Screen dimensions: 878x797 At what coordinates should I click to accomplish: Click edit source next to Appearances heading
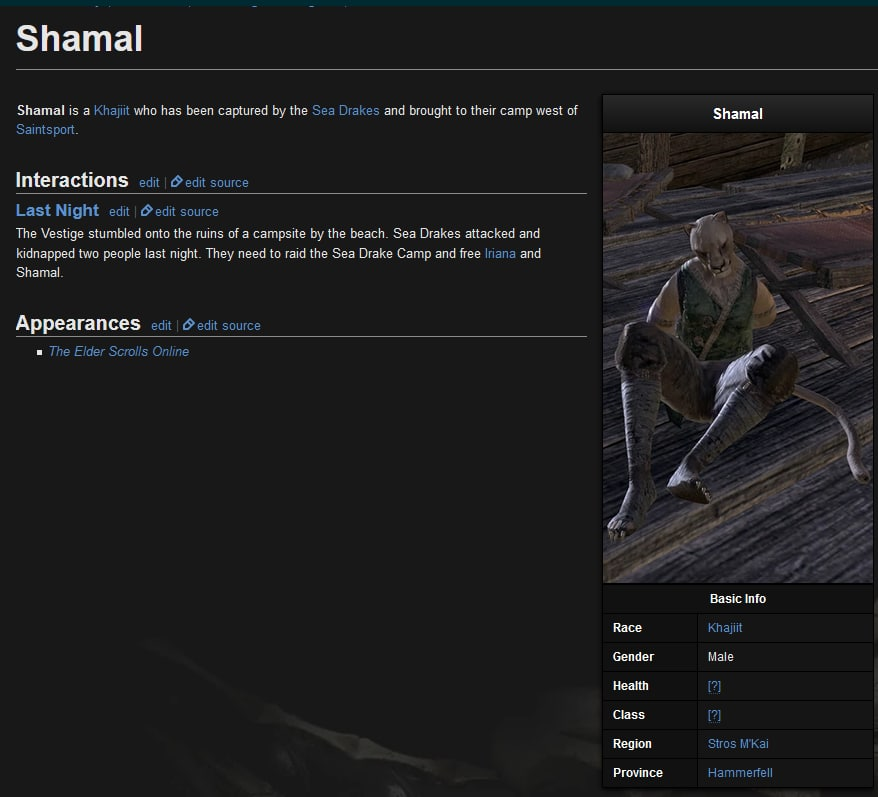tap(228, 325)
